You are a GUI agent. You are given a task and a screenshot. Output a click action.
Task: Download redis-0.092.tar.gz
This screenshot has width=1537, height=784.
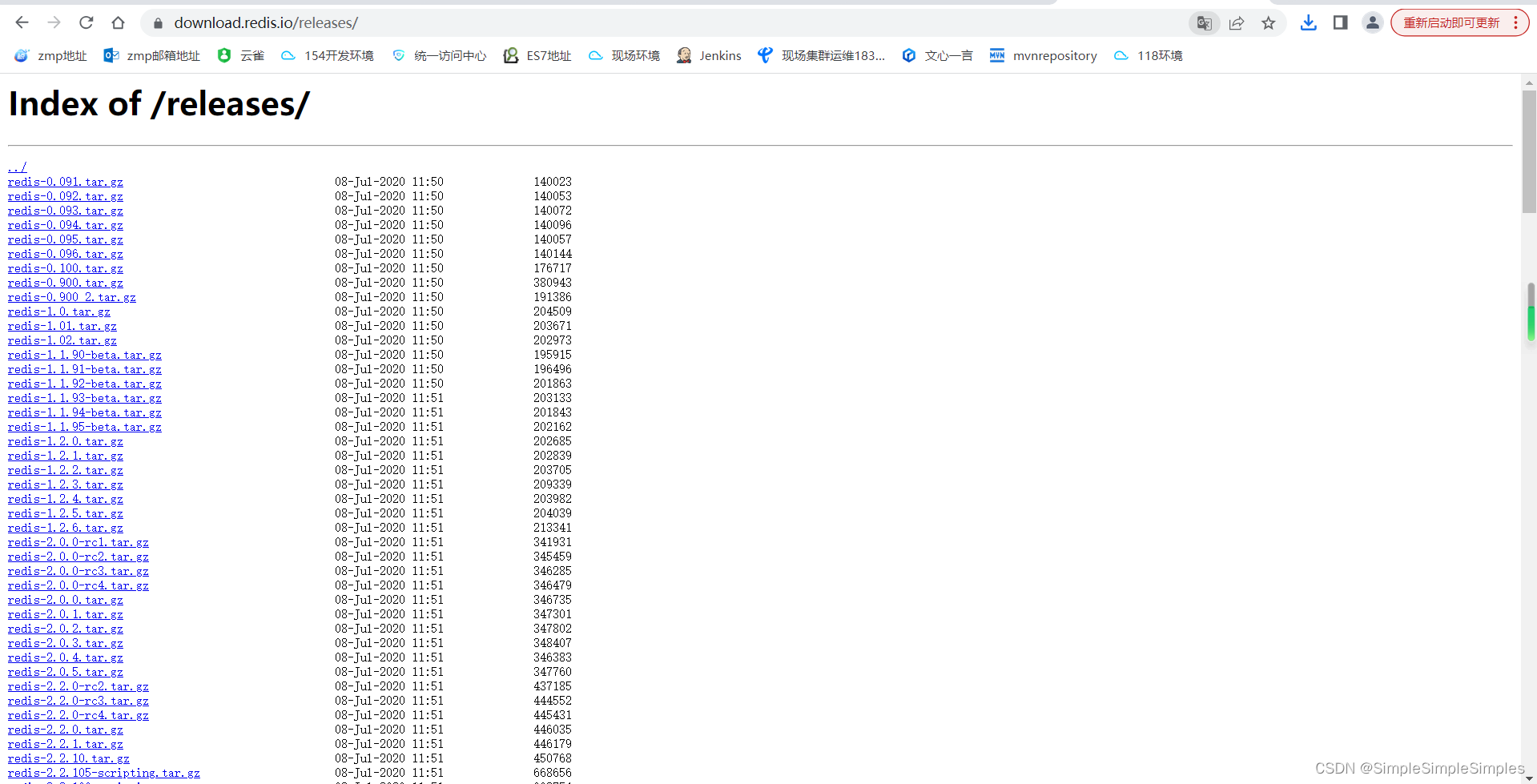click(66, 196)
